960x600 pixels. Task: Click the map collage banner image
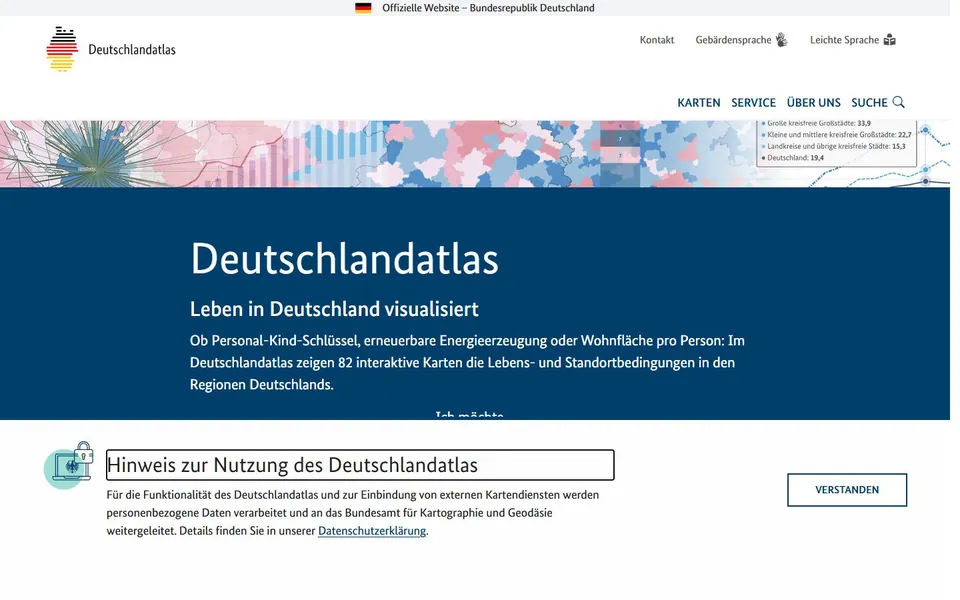(475, 154)
